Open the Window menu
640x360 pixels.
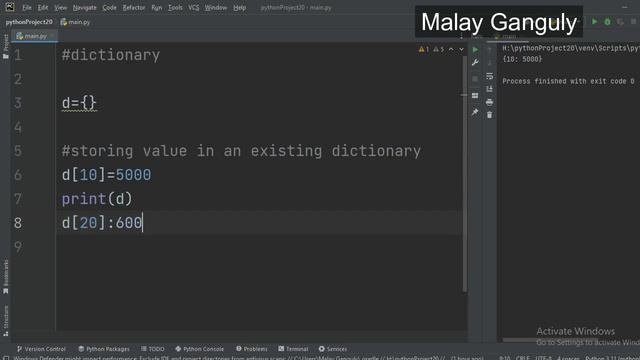coord(216,7)
